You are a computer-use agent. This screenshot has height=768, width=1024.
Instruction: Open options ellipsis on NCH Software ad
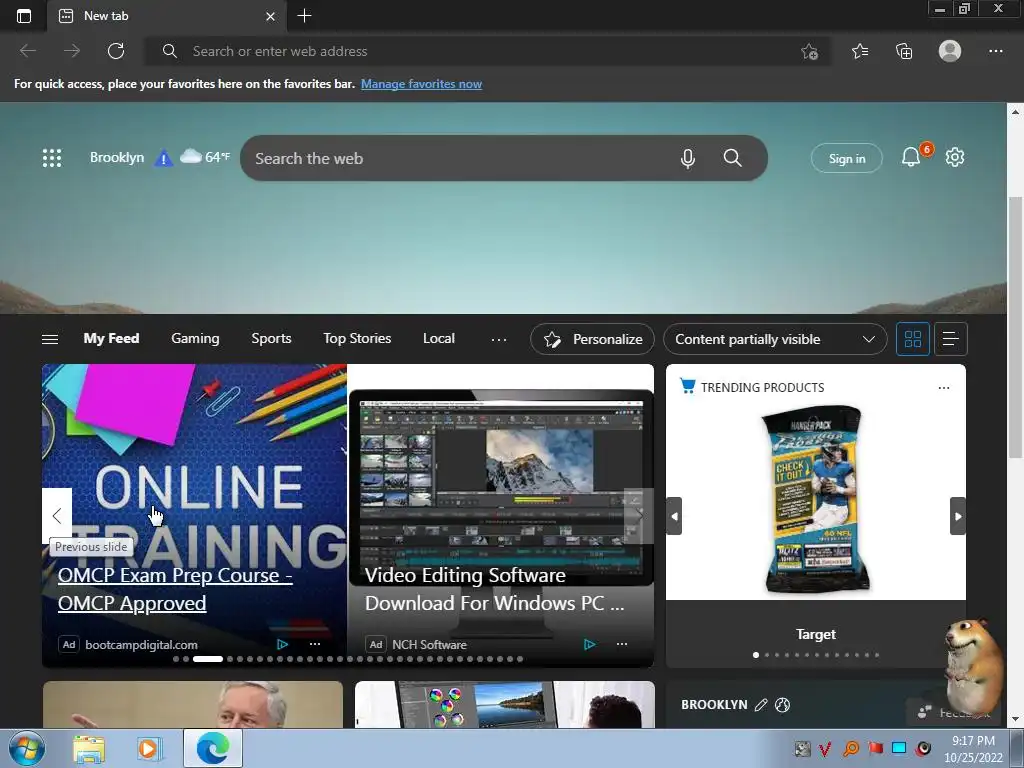(x=622, y=645)
